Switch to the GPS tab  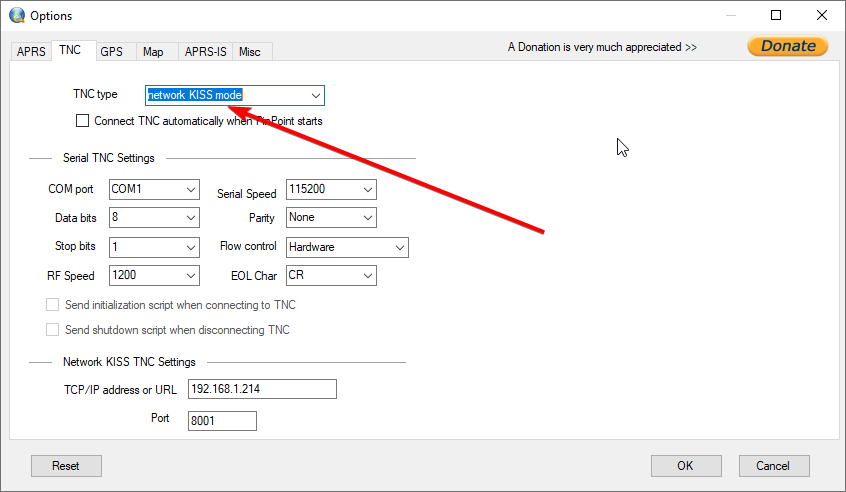click(x=111, y=52)
